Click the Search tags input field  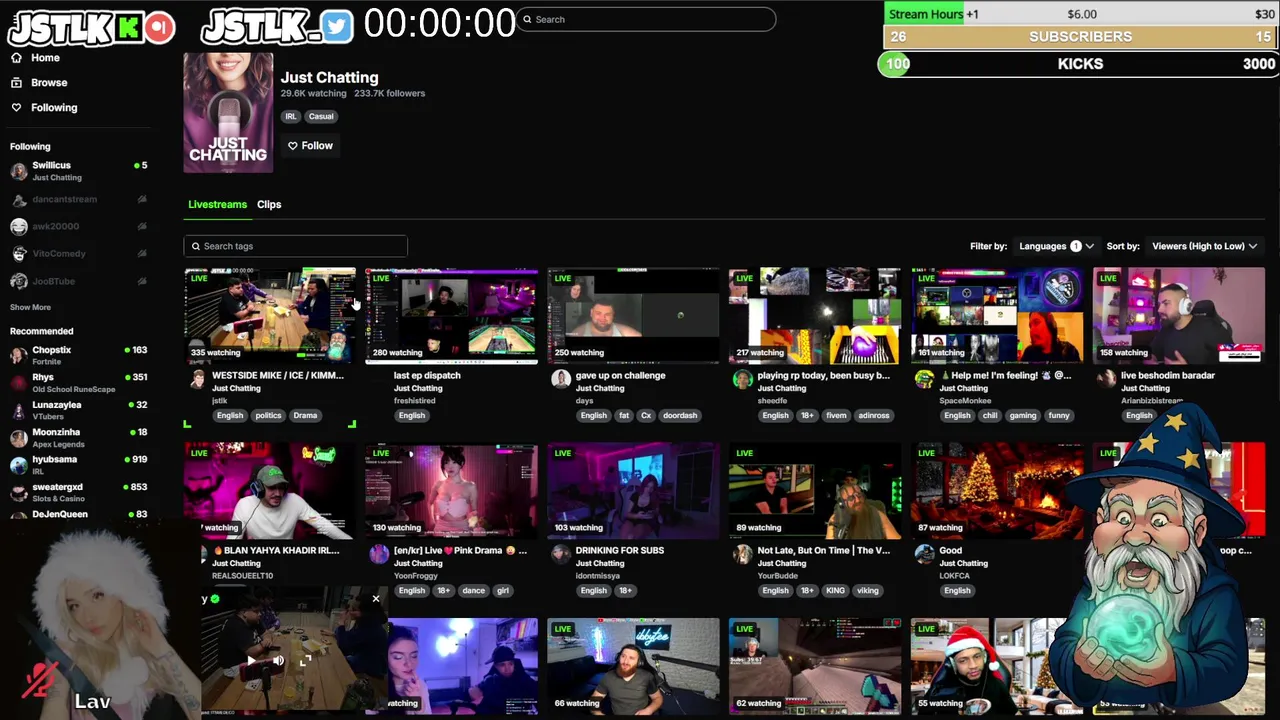coord(296,246)
